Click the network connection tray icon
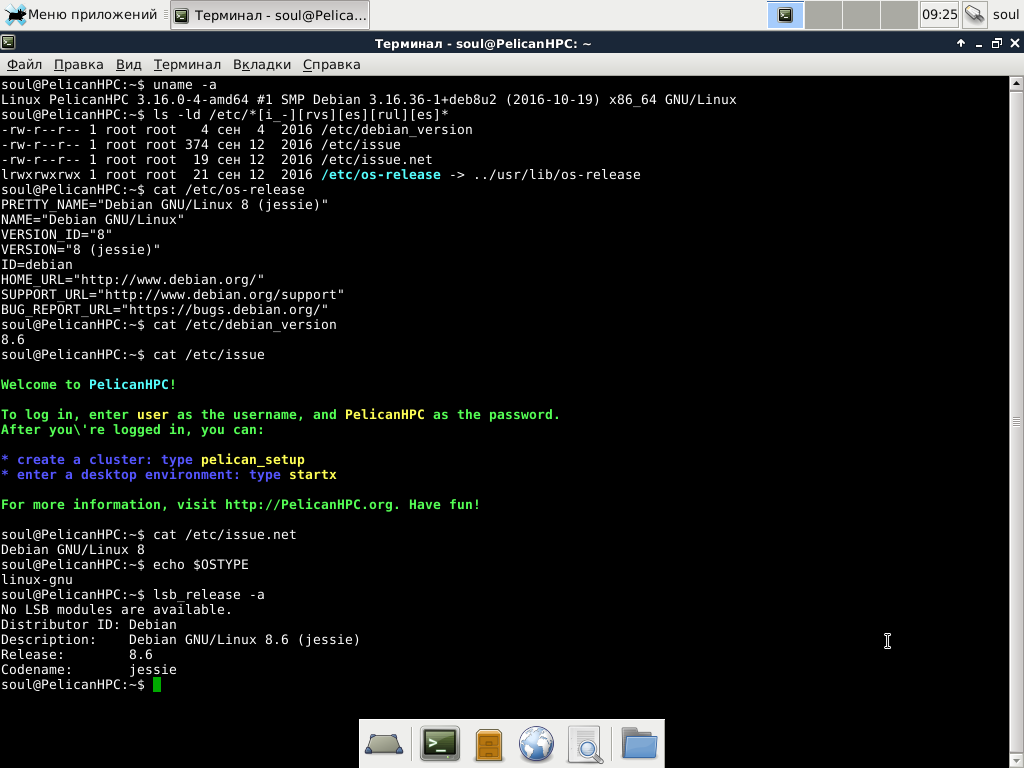 (x=974, y=15)
